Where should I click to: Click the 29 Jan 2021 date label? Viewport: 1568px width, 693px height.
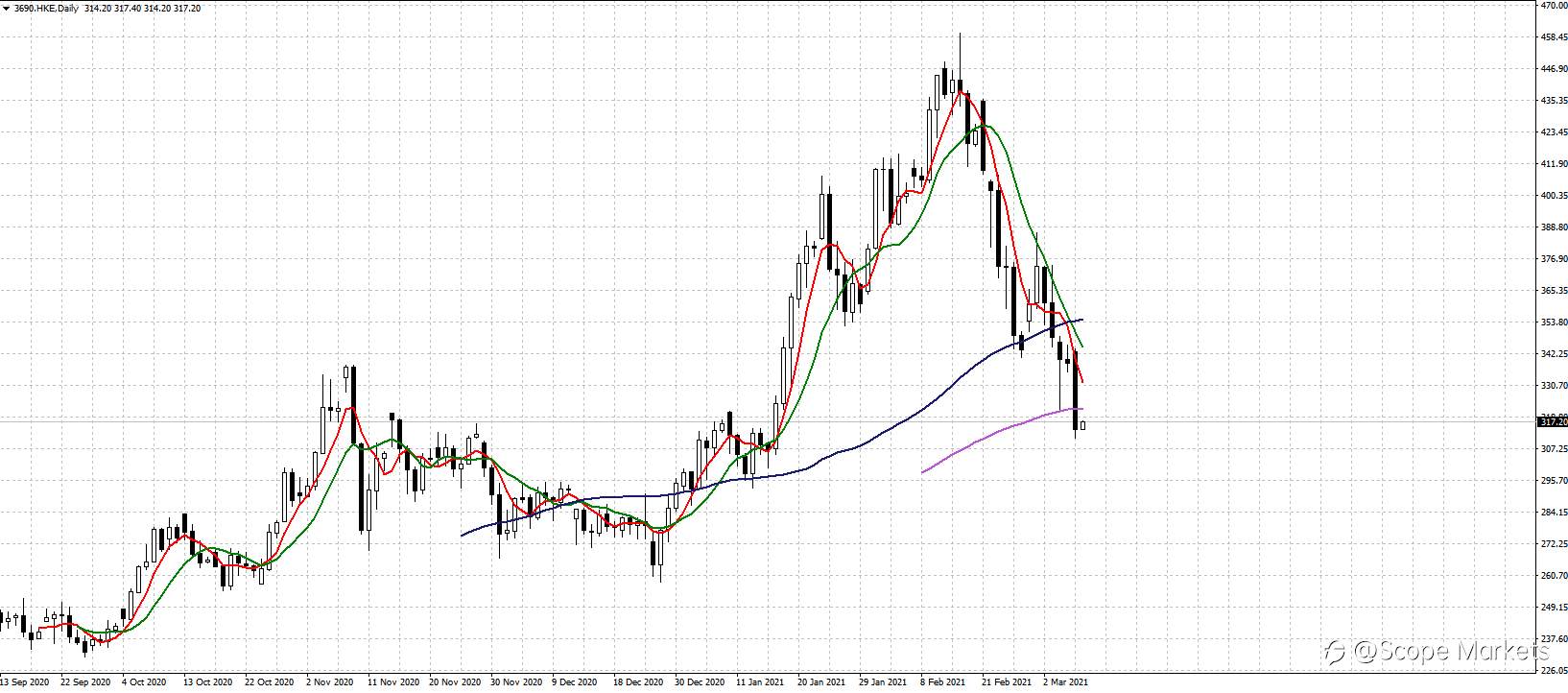pos(884,683)
